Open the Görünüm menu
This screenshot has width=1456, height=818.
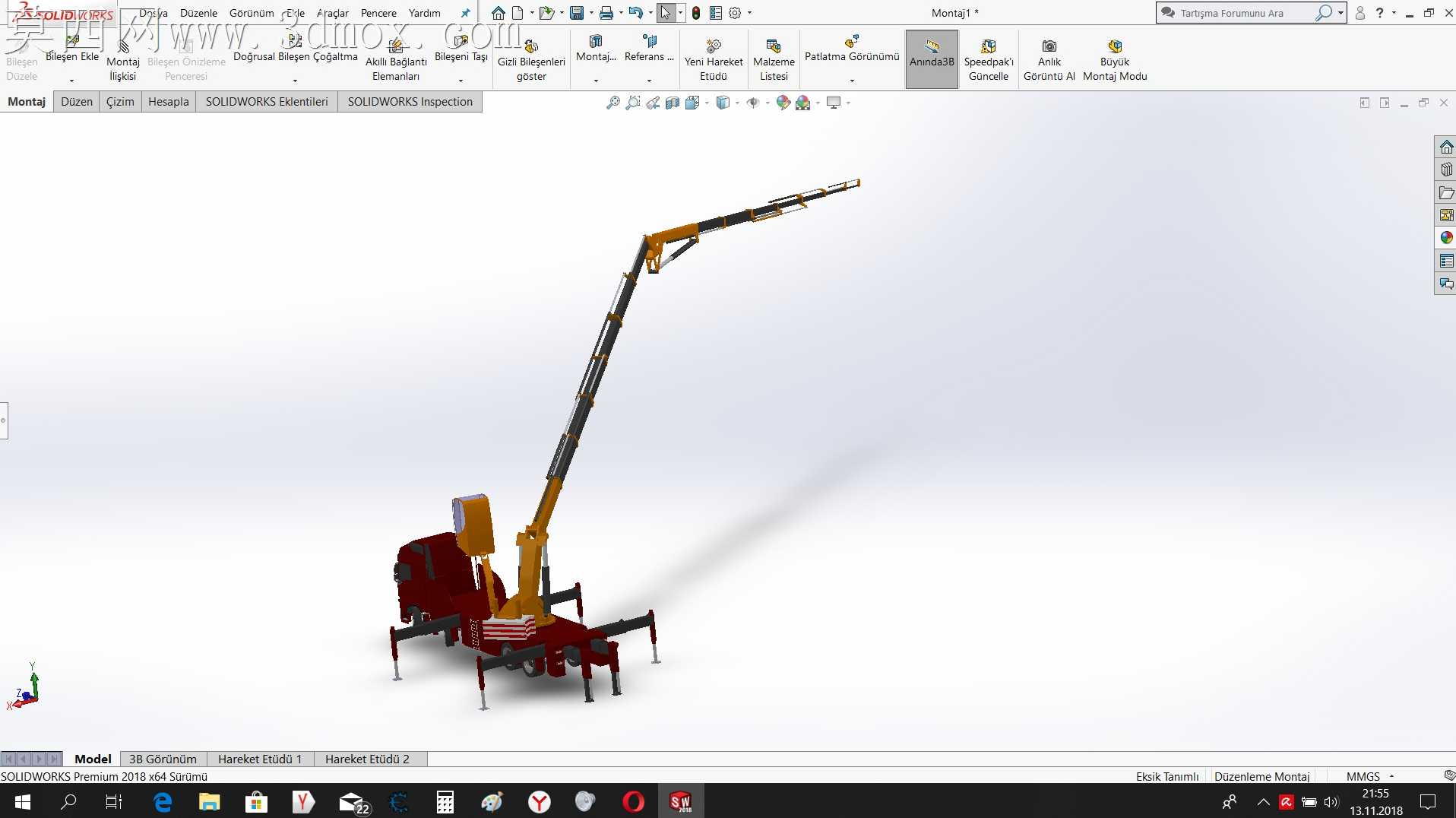tap(252, 13)
